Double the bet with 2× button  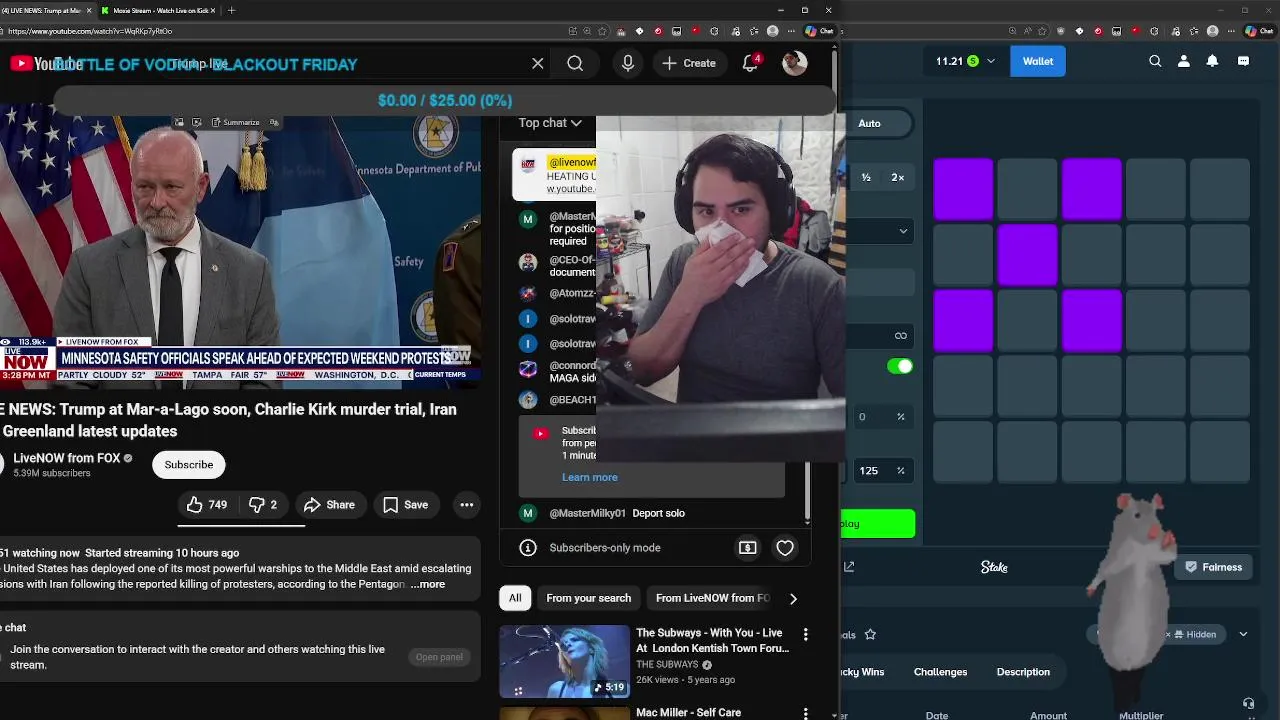898,178
